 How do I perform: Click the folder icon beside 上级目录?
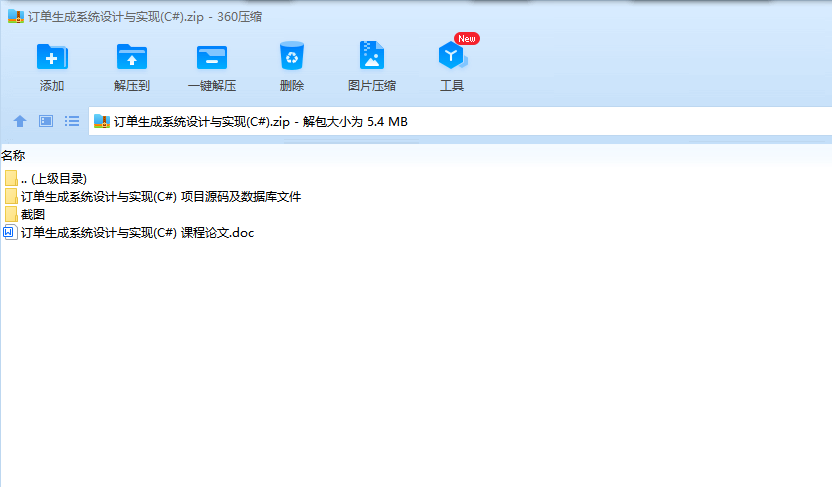[x=11, y=179]
